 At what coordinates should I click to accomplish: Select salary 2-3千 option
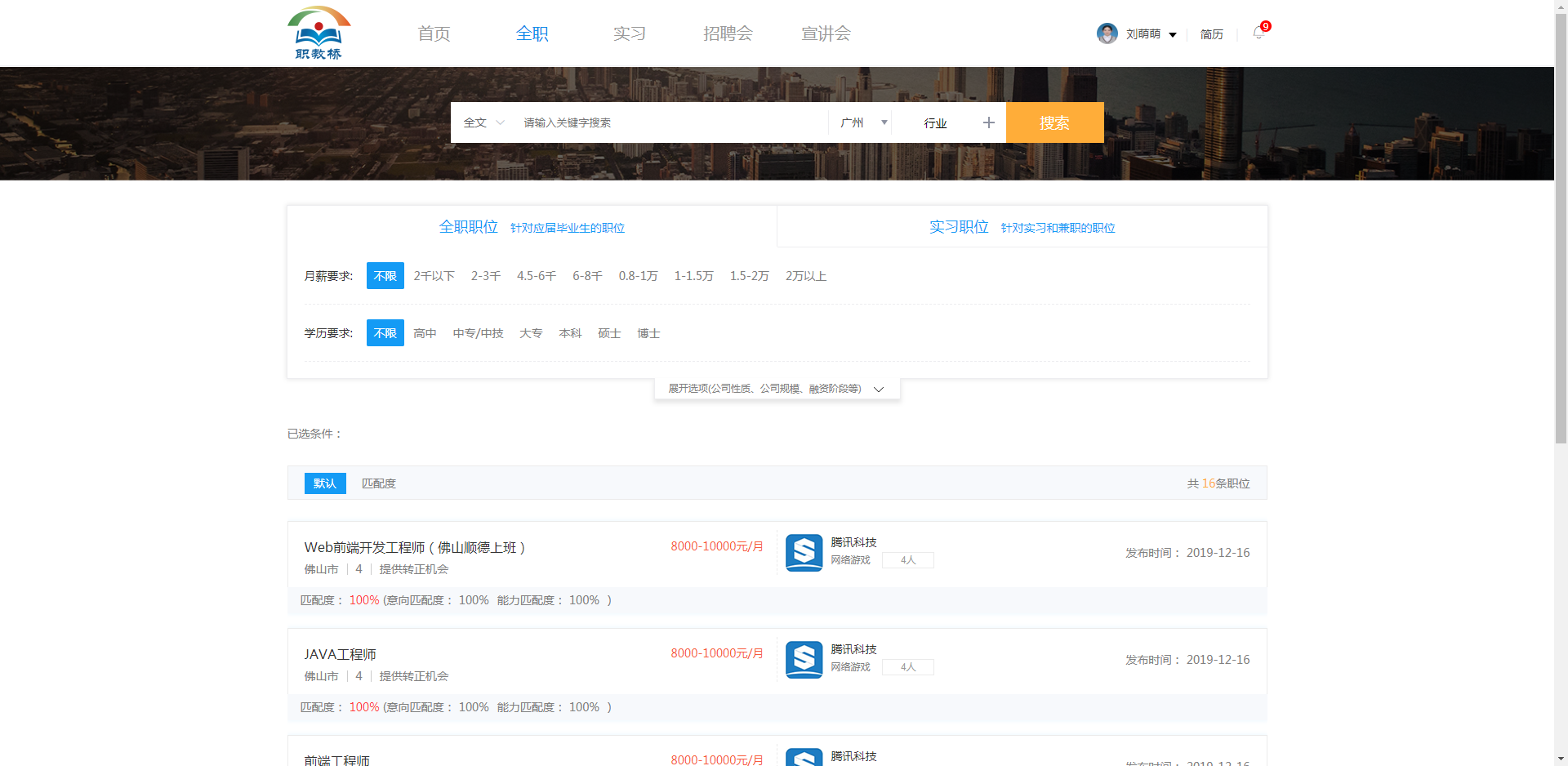click(x=486, y=276)
